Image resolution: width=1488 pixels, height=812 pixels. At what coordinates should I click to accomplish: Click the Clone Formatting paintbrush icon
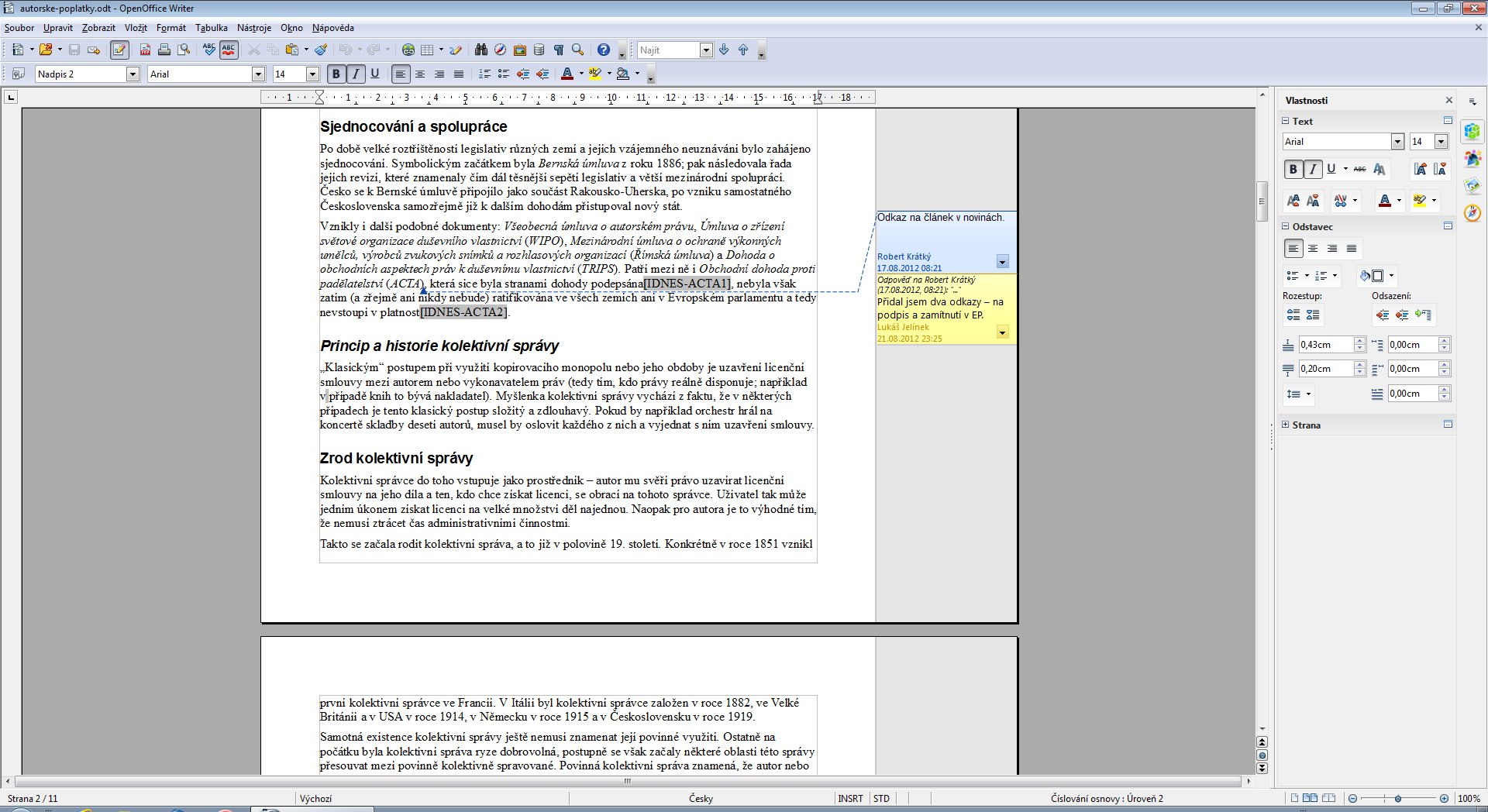tap(321, 50)
